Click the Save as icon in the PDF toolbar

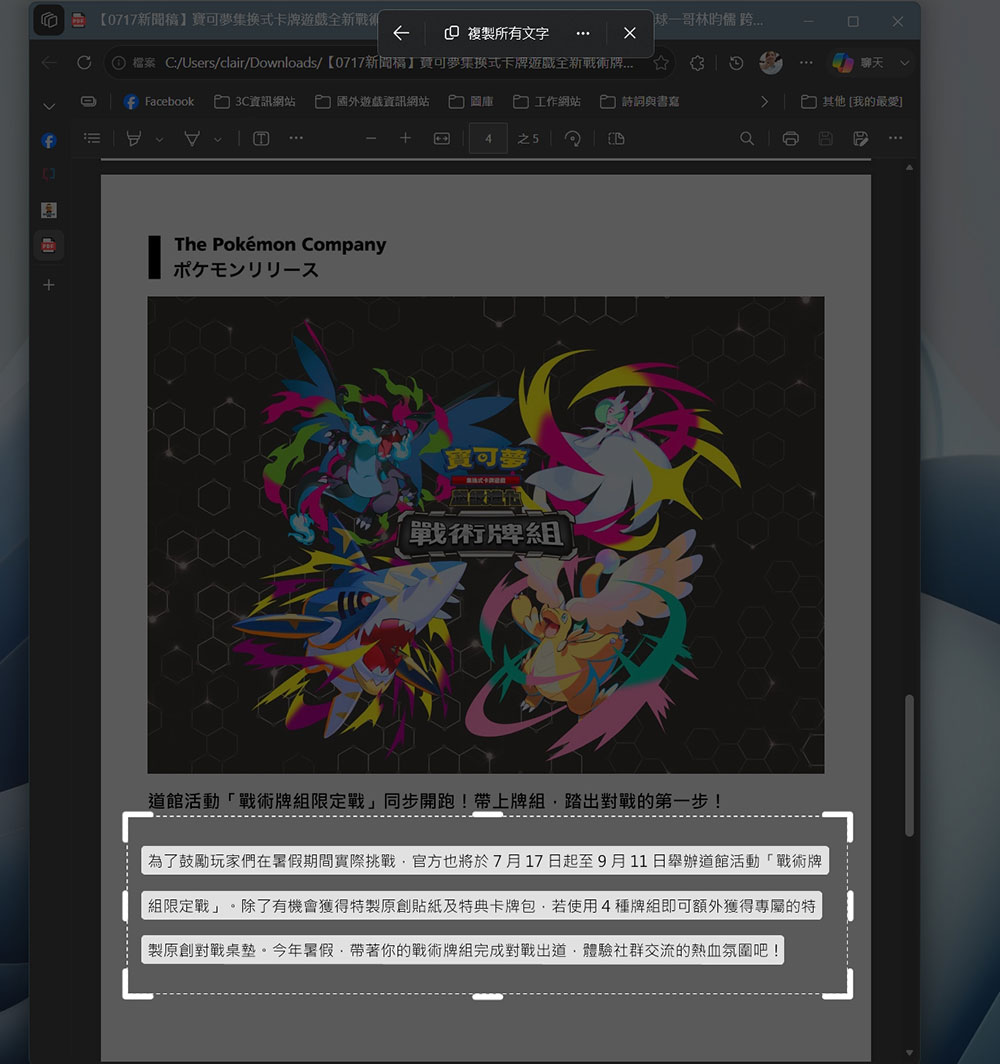coord(861,138)
